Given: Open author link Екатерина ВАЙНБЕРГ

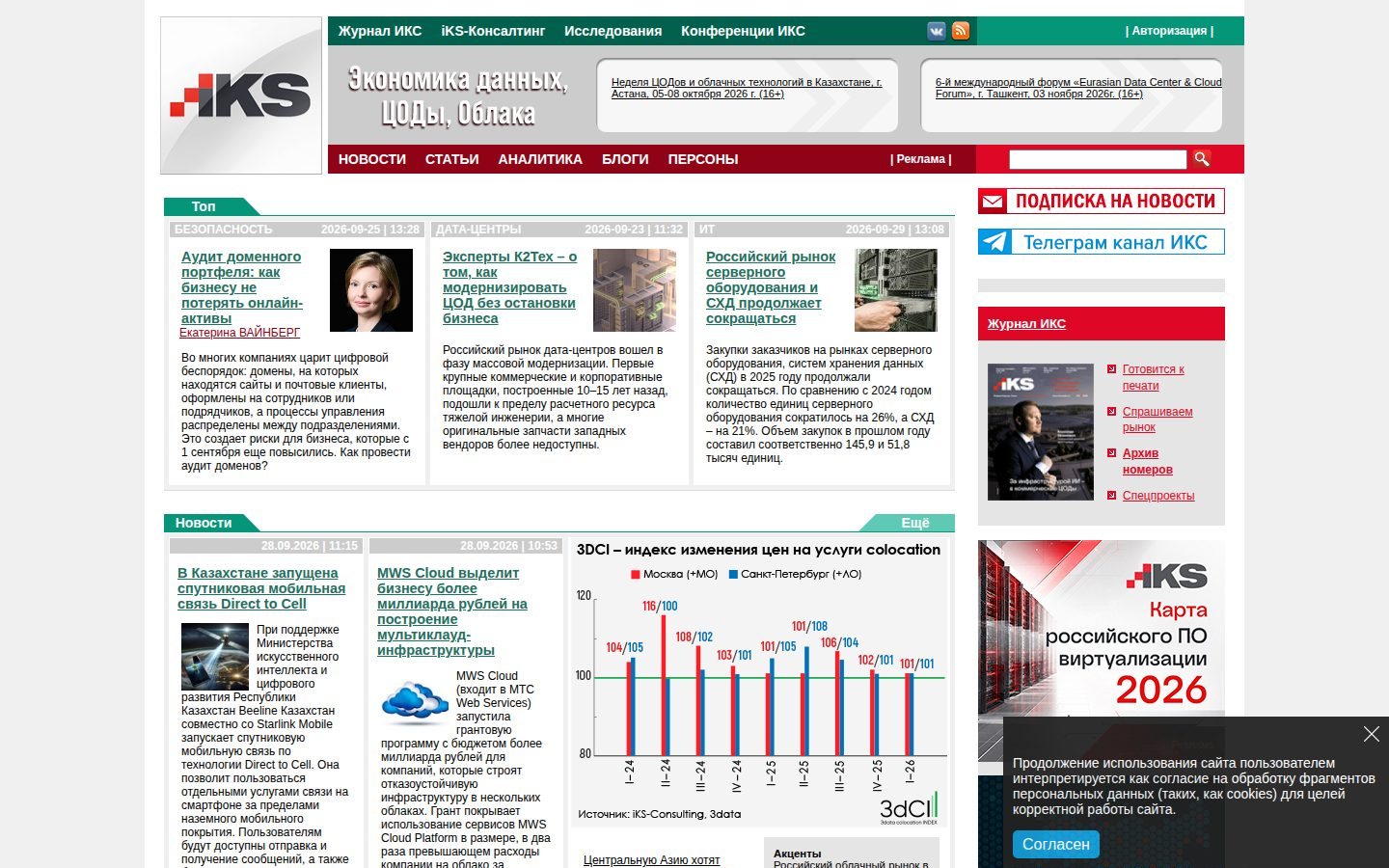Looking at the screenshot, I should click(x=239, y=333).
